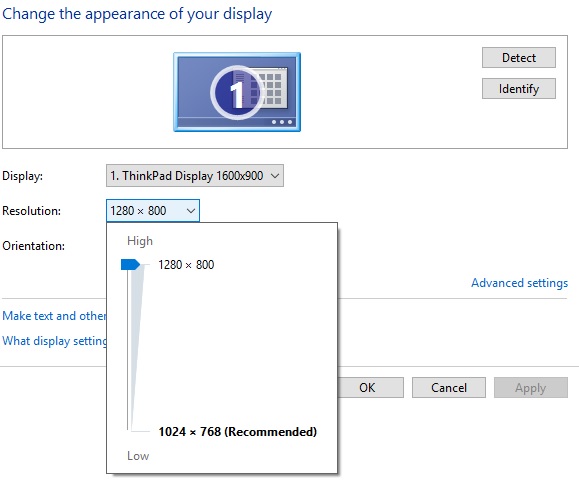The width and height of the screenshot is (579, 480).
Task: Collapse the 1280 × 800 Resolution dropdown
Action: coord(153,210)
